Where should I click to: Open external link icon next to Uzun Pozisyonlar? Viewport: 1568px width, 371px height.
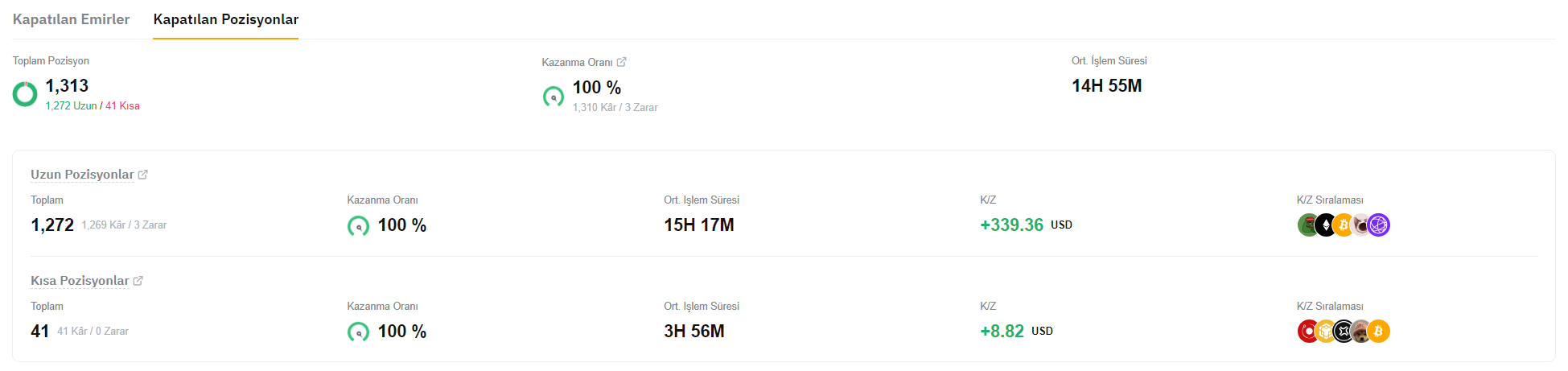coord(142,175)
